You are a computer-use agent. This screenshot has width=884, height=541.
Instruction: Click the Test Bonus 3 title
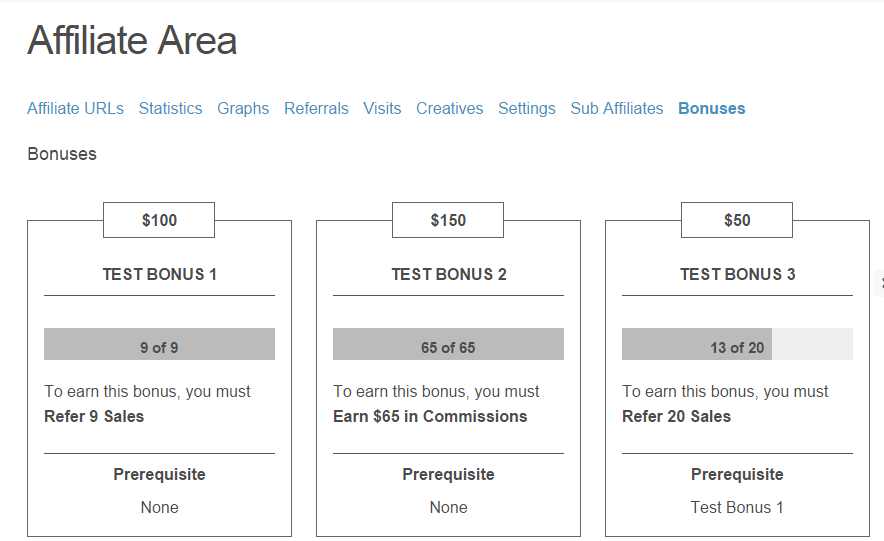(x=737, y=274)
